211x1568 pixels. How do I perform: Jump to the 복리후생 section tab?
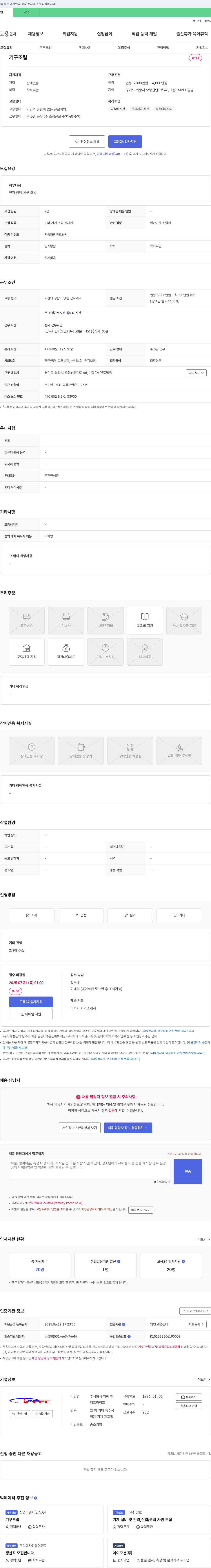click(124, 47)
